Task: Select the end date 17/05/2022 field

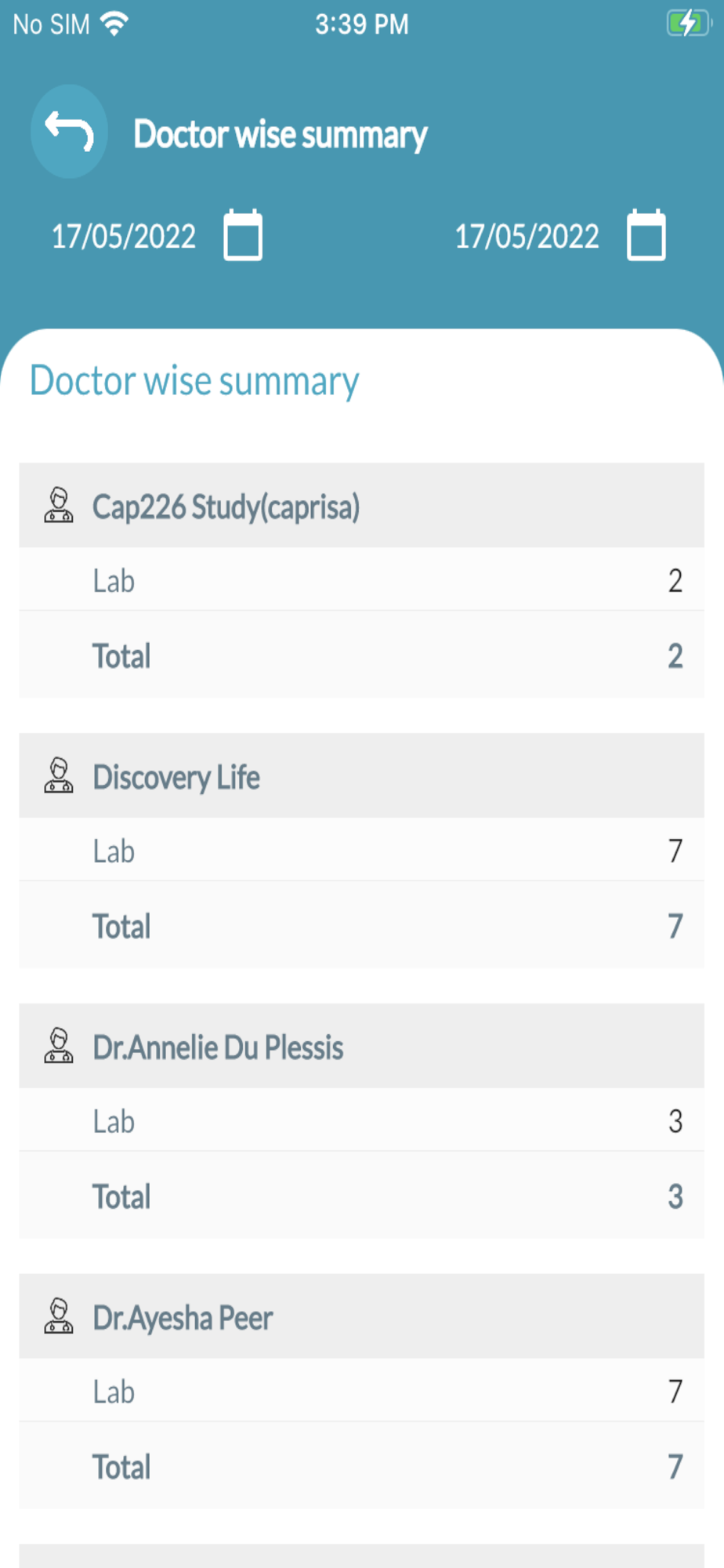Action: (527, 236)
